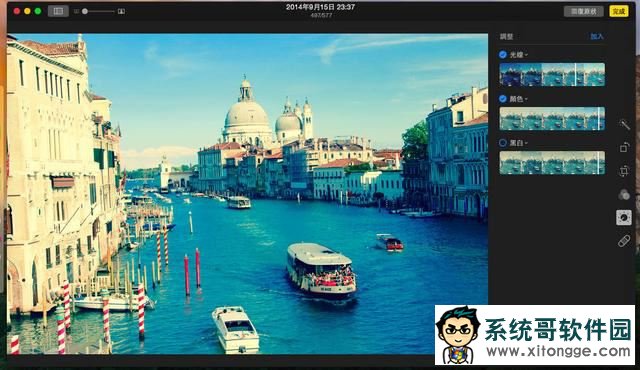This screenshot has width=640, height=370.
Task: Expand the 顏色 disclosure arrow
Action: pos(526,99)
